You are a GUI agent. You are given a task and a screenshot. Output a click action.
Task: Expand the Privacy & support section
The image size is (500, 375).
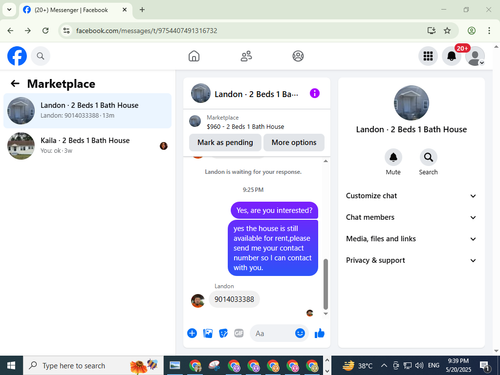(411, 260)
